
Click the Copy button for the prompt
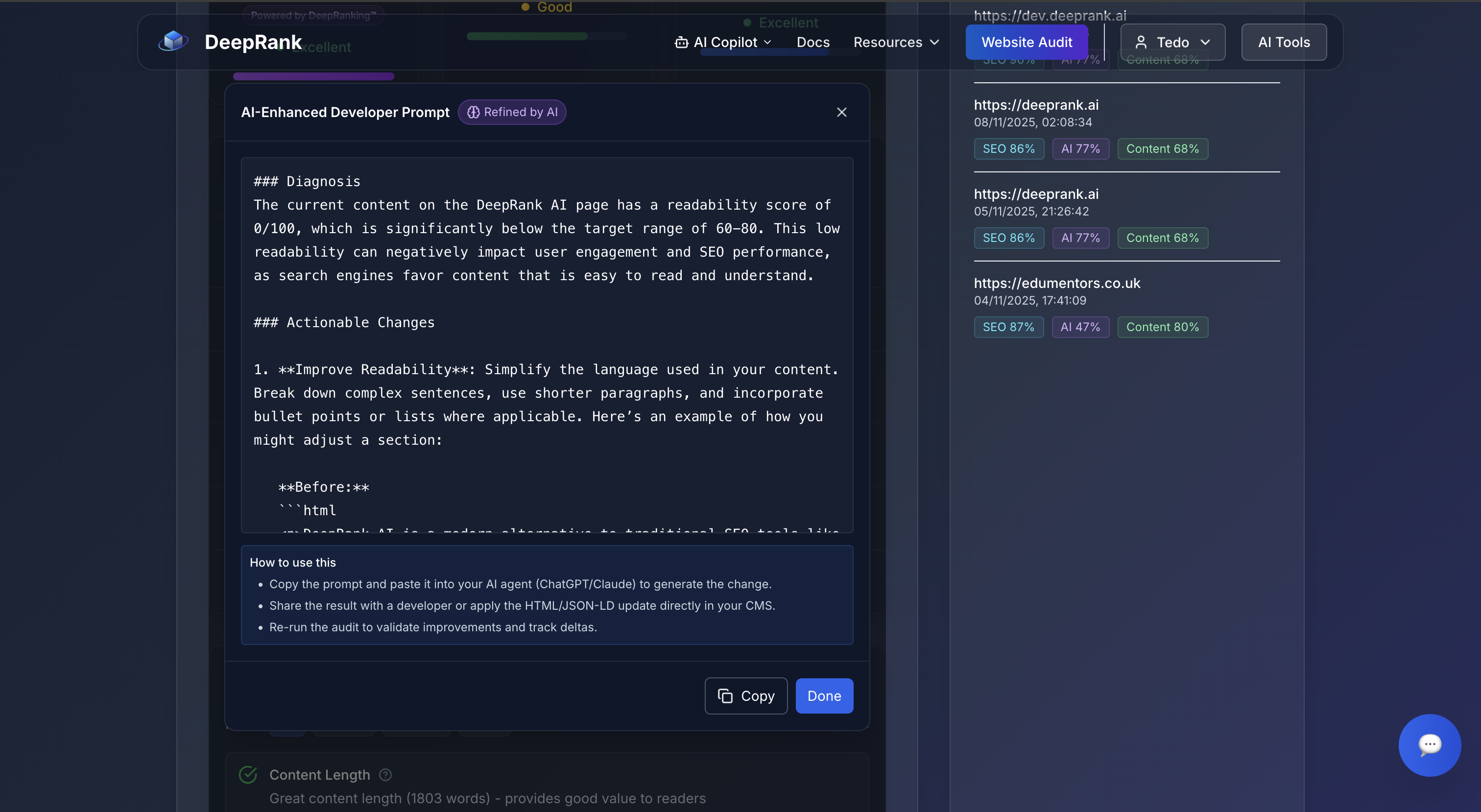click(746, 696)
